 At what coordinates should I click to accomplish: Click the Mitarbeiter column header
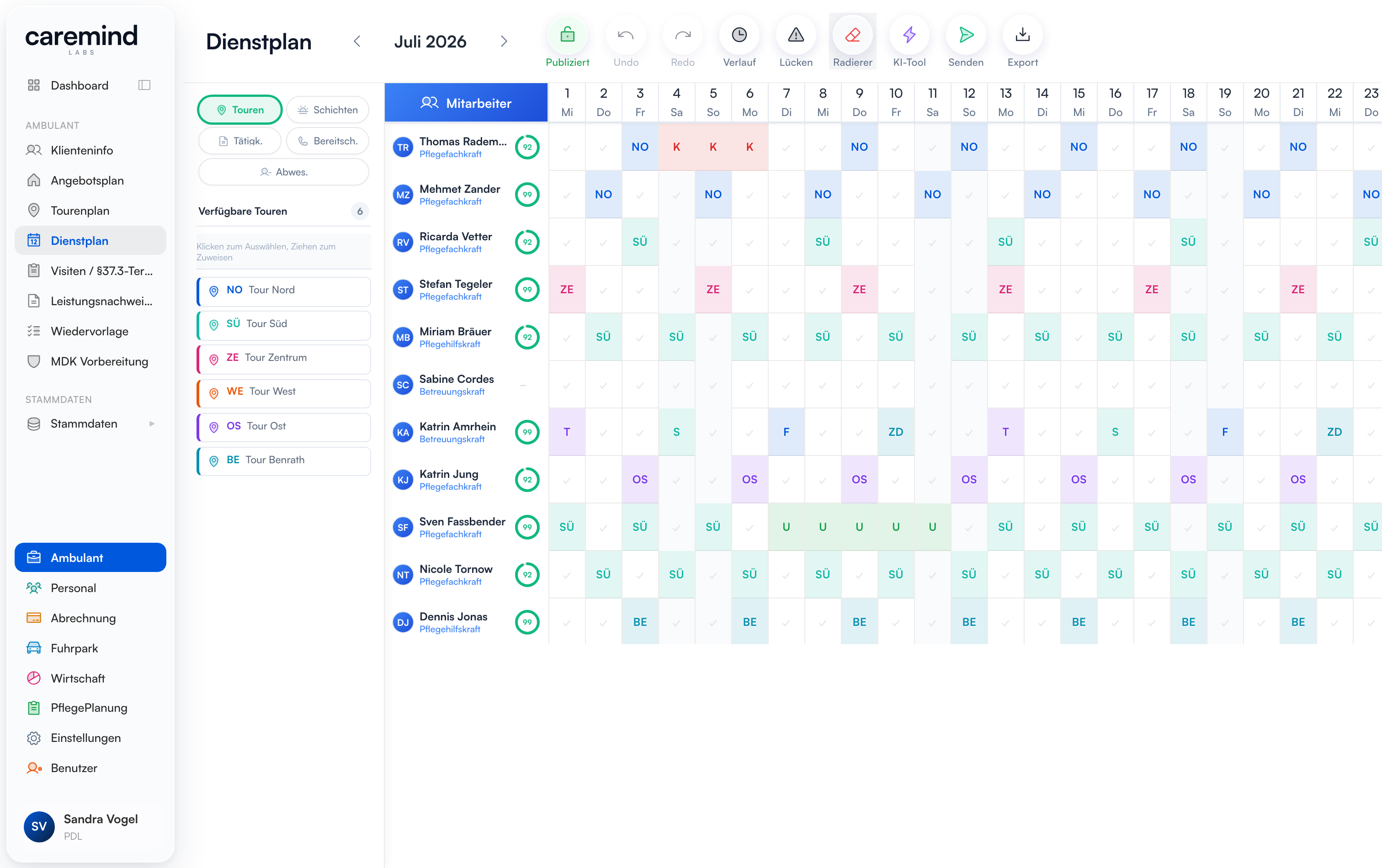click(466, 103)
